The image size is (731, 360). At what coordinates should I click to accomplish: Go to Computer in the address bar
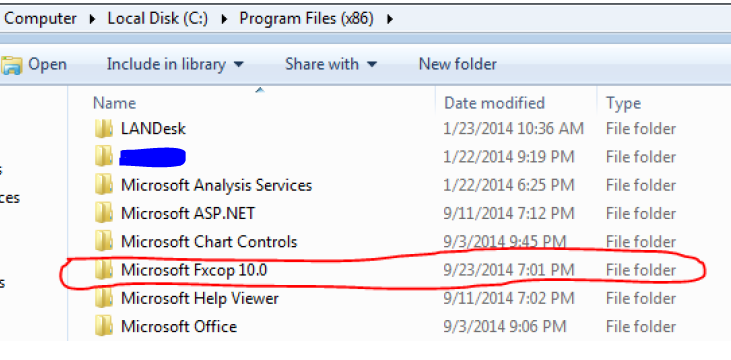[x=40, y=19]
